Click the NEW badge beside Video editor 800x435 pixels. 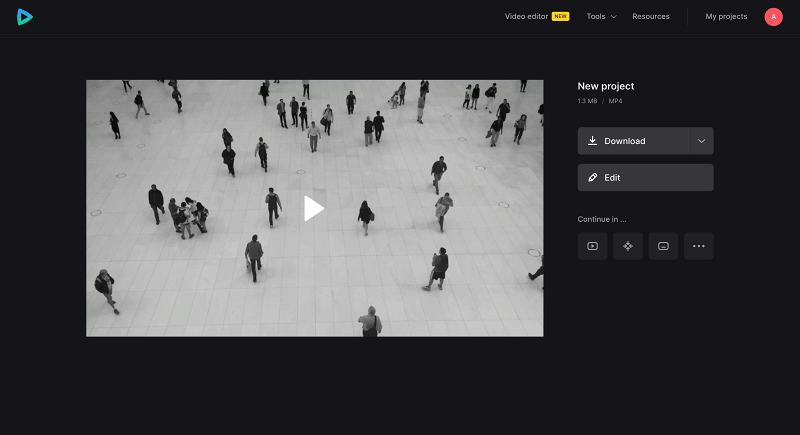[x=560, y=16]
